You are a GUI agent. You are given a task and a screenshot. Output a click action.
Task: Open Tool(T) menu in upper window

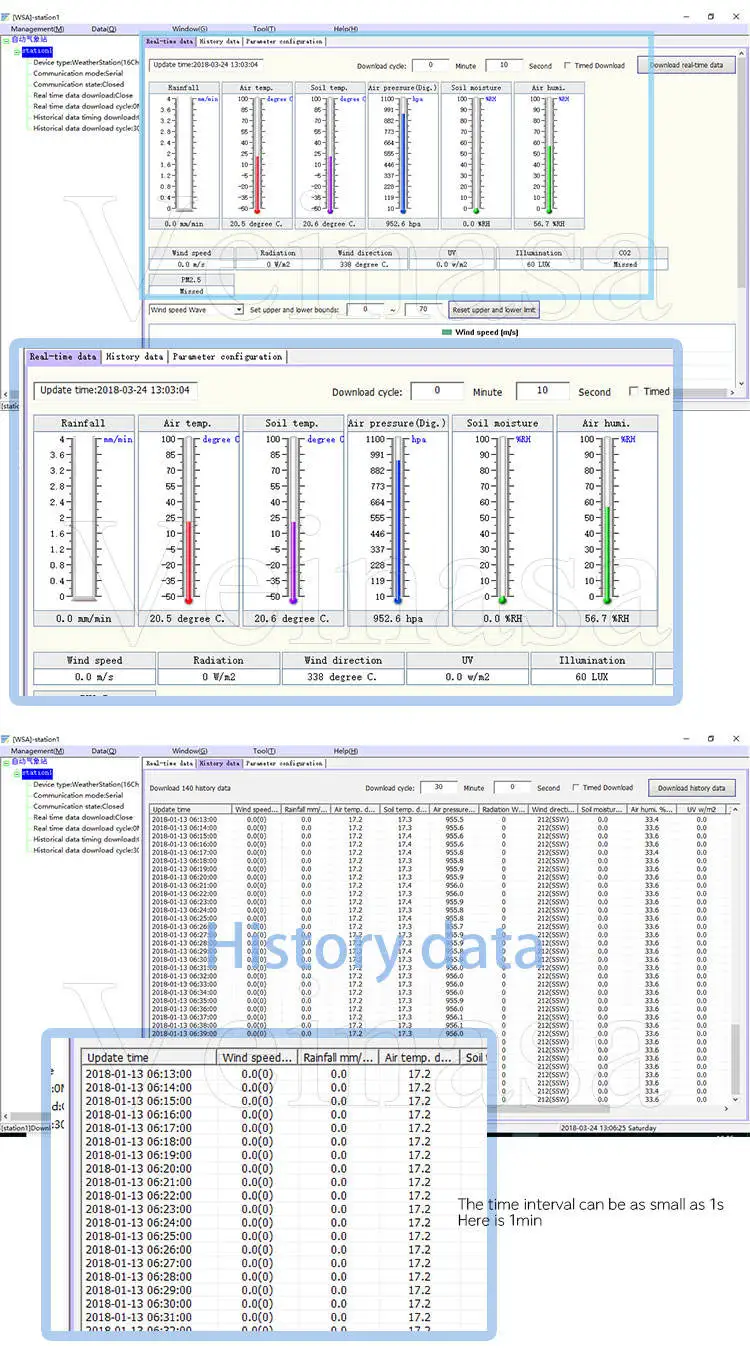tap(264, 29)
